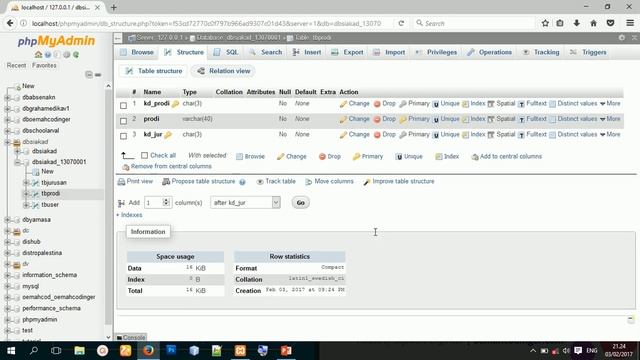Image resolution: width=640 pixels, height=360 pixels.
Task: Click Remove from central columns link
Action: [167, 167]
